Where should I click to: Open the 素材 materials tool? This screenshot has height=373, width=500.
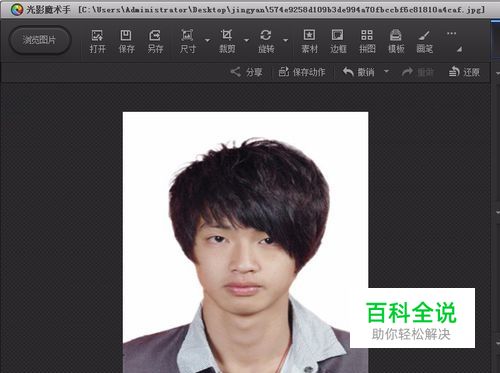tap(309, 41)
